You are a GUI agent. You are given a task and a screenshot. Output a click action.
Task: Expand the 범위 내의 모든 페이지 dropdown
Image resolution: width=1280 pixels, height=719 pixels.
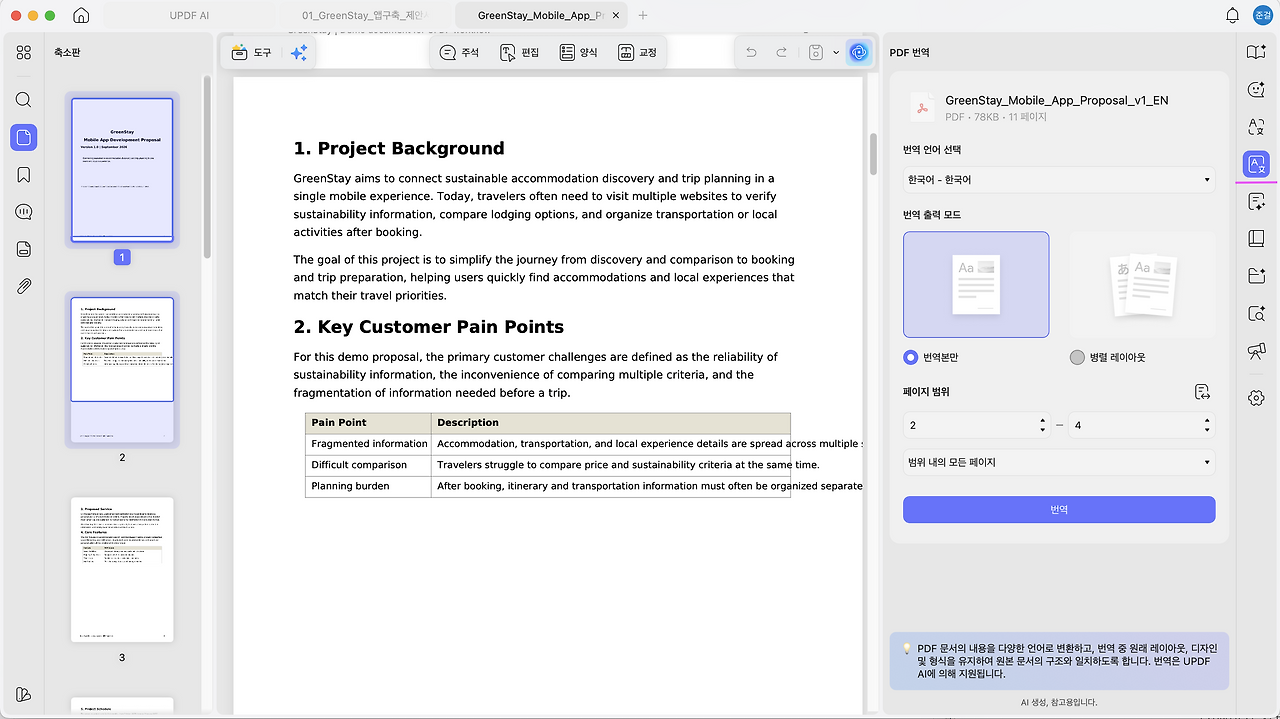[1059, 462]
